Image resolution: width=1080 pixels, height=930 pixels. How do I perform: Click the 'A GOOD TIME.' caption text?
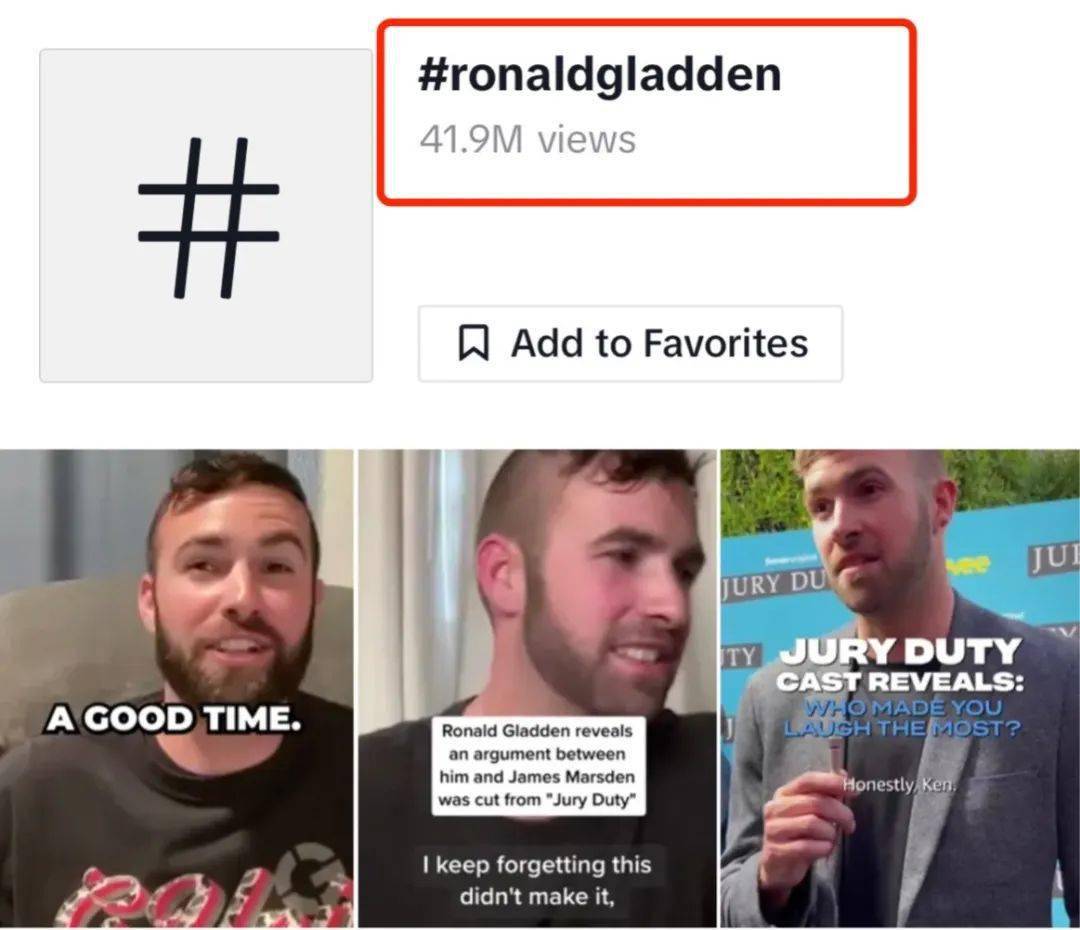tap(174, 719)
